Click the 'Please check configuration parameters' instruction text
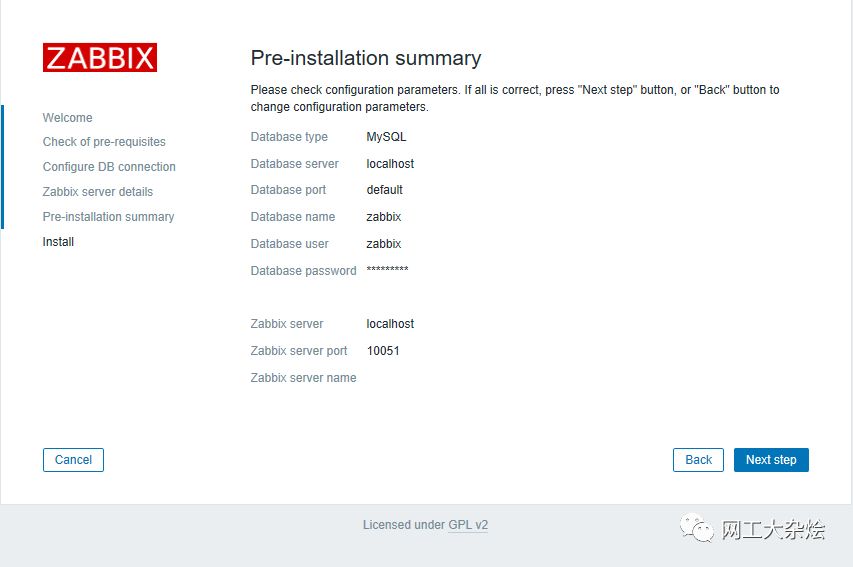Viewport: 853px width, 567px height. click(515, 98)
